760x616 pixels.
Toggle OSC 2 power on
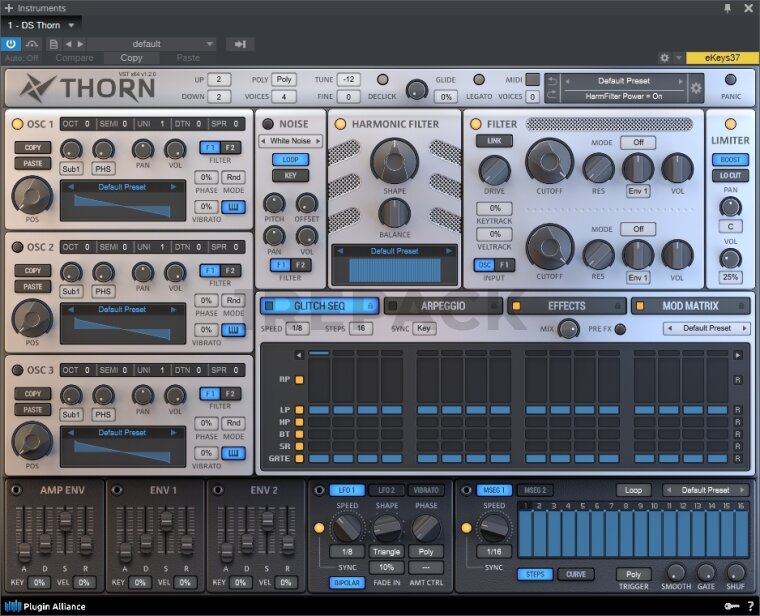coord(17,246)
